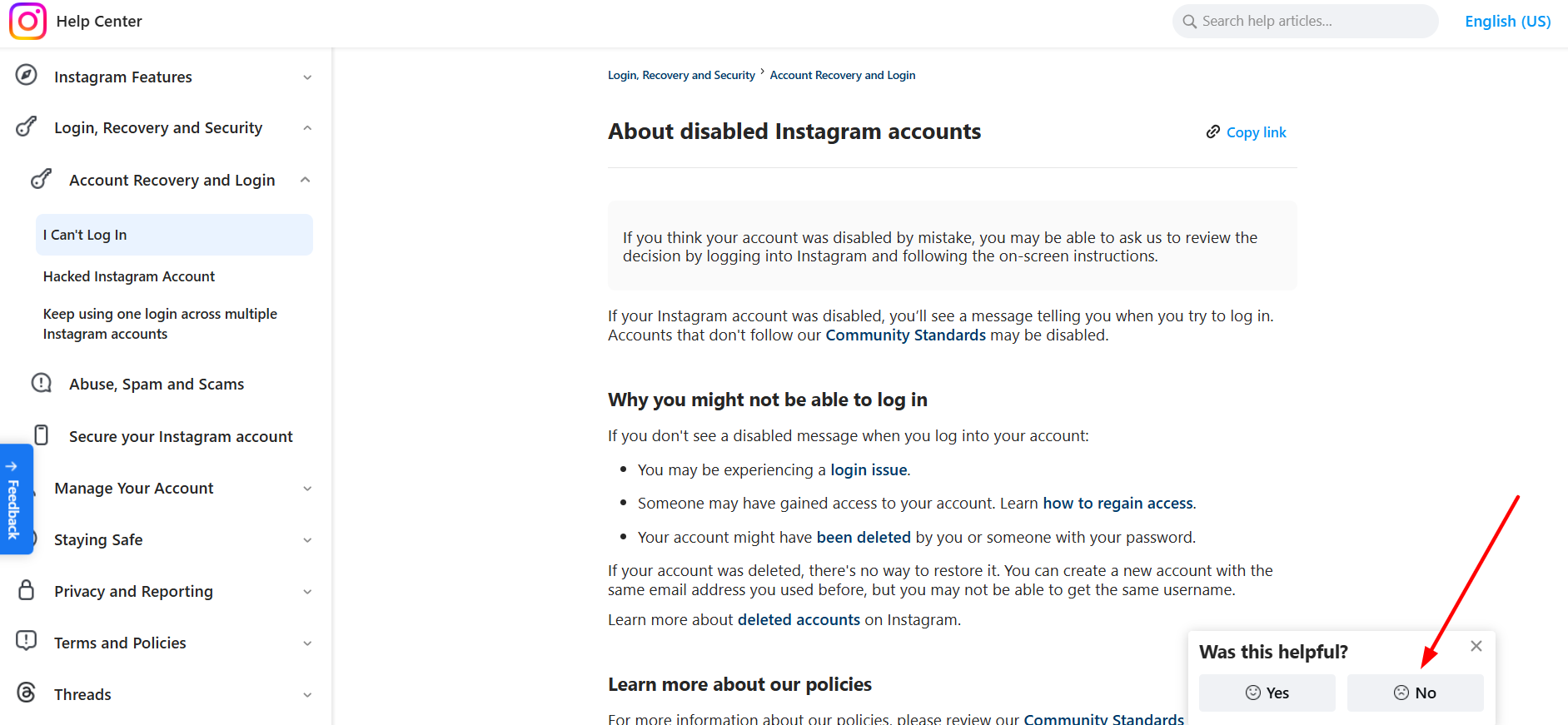Click the About disabled Instagram accounts heading
The width and height of the screenshot is (1568, 725).
[x=794, y=132]
